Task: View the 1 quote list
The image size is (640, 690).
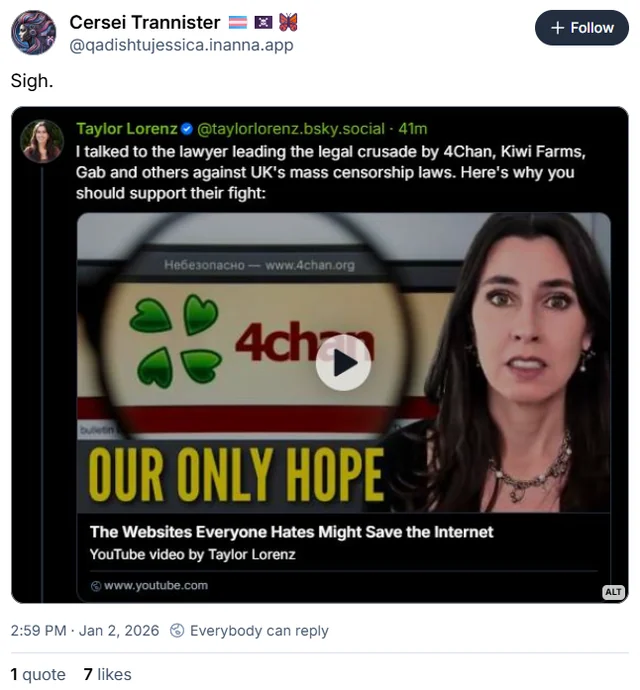Action: click(38, 674)
